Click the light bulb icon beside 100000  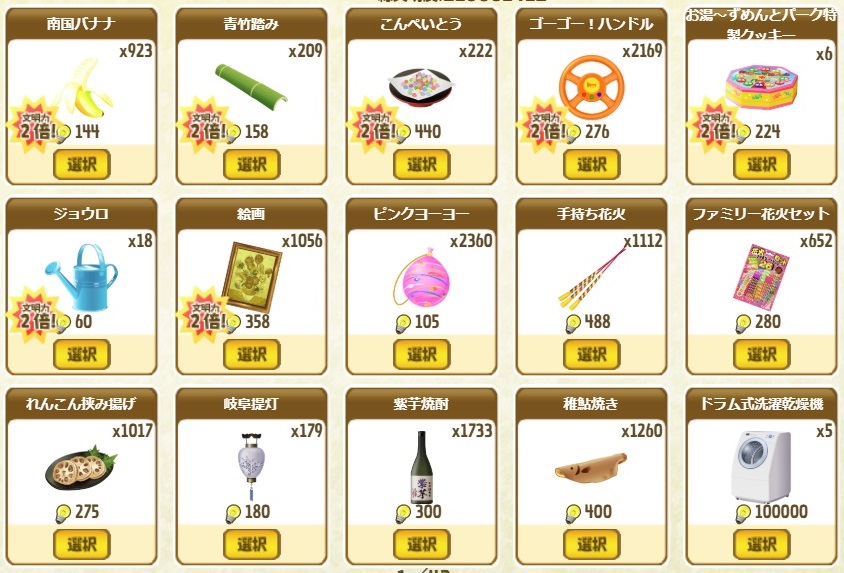[x=743, y=513]
